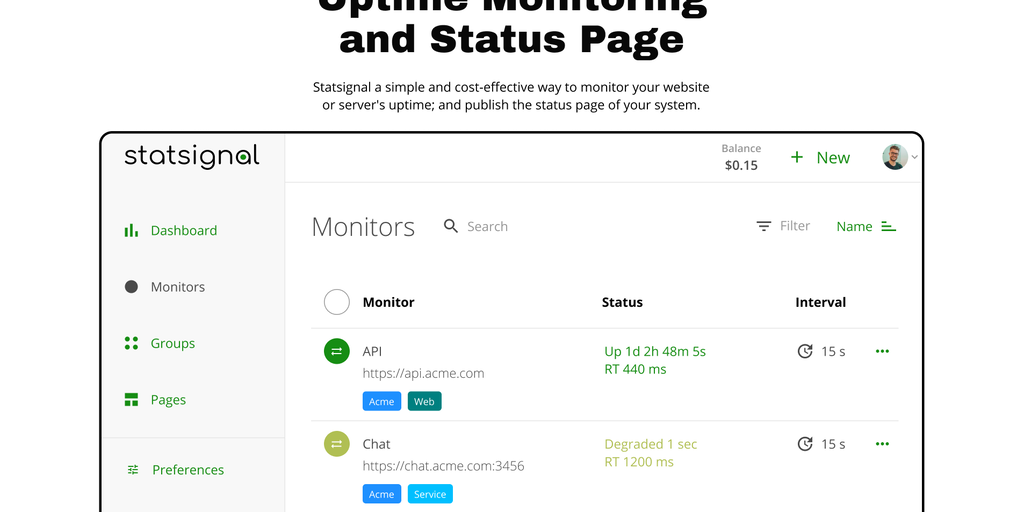Change sort order via Name
The image size is (1024, 512).
(866, 227)
